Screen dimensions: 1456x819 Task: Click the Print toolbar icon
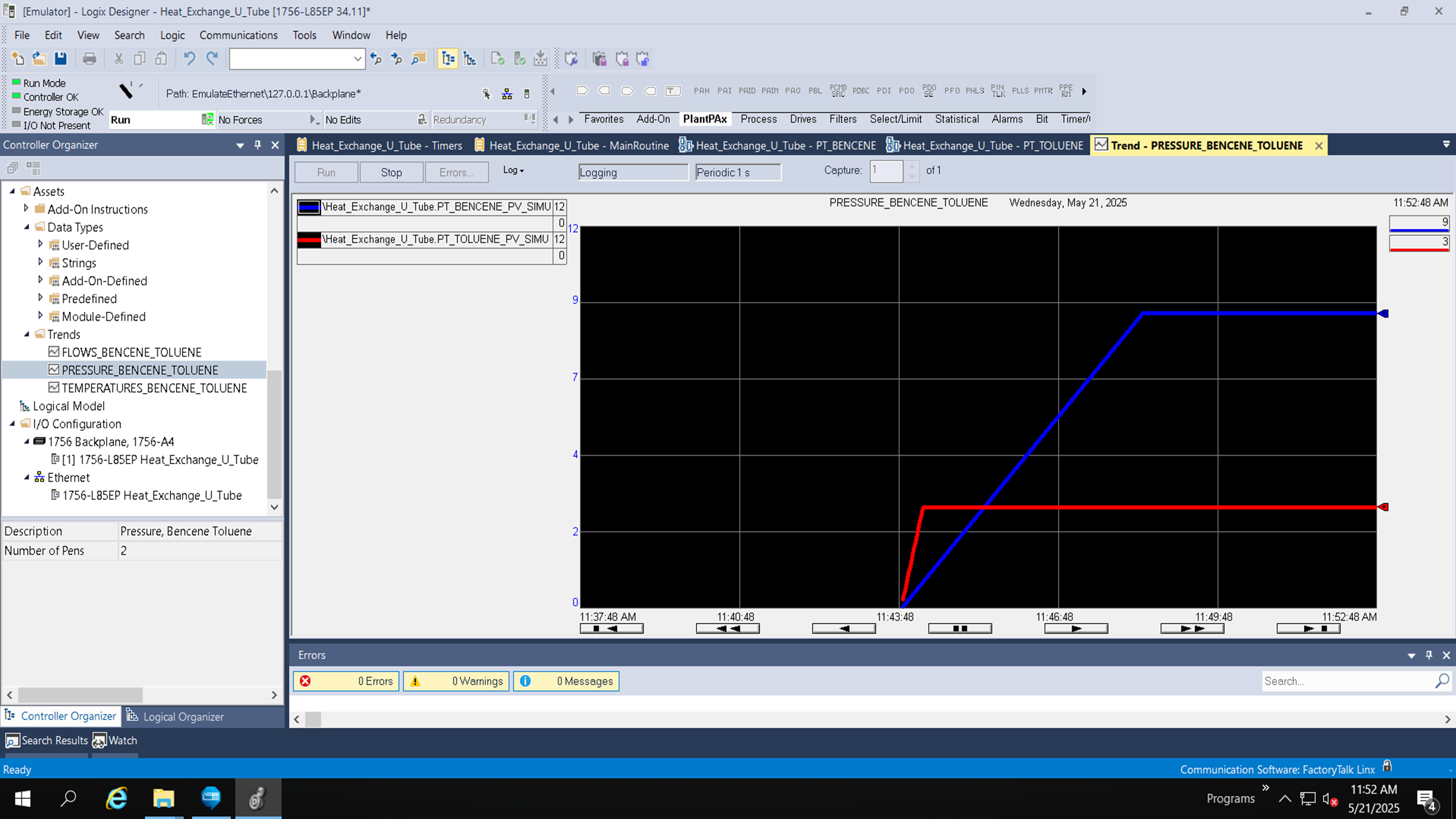(x=90, y=58)
